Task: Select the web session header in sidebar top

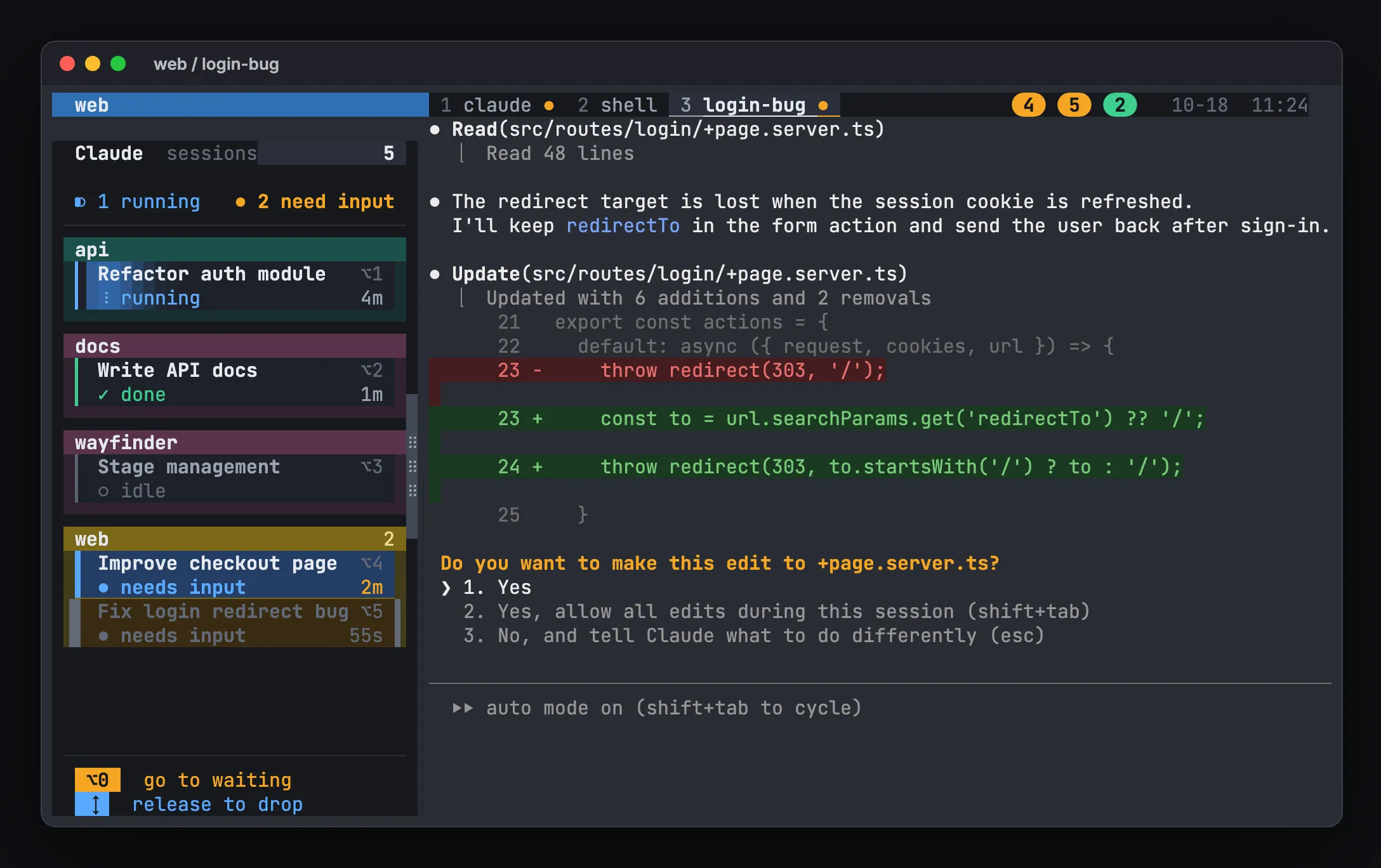Action: coord(240,105)
